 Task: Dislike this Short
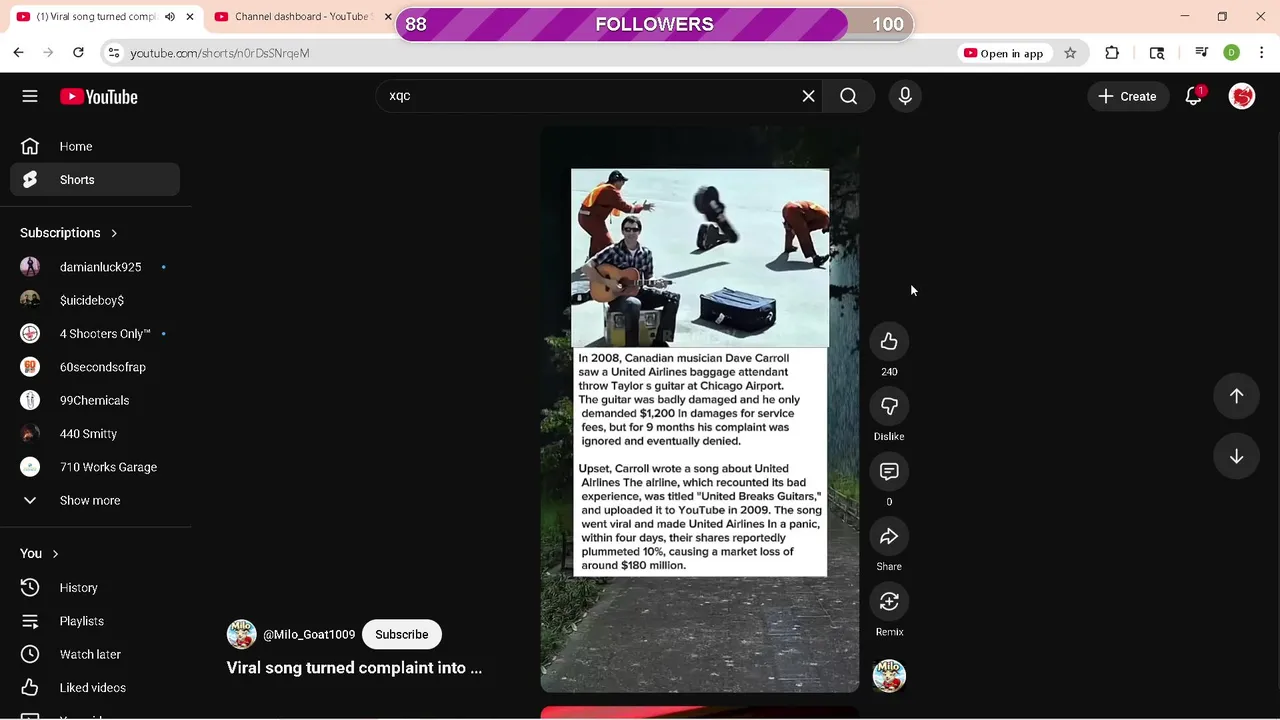click(889, 406)
